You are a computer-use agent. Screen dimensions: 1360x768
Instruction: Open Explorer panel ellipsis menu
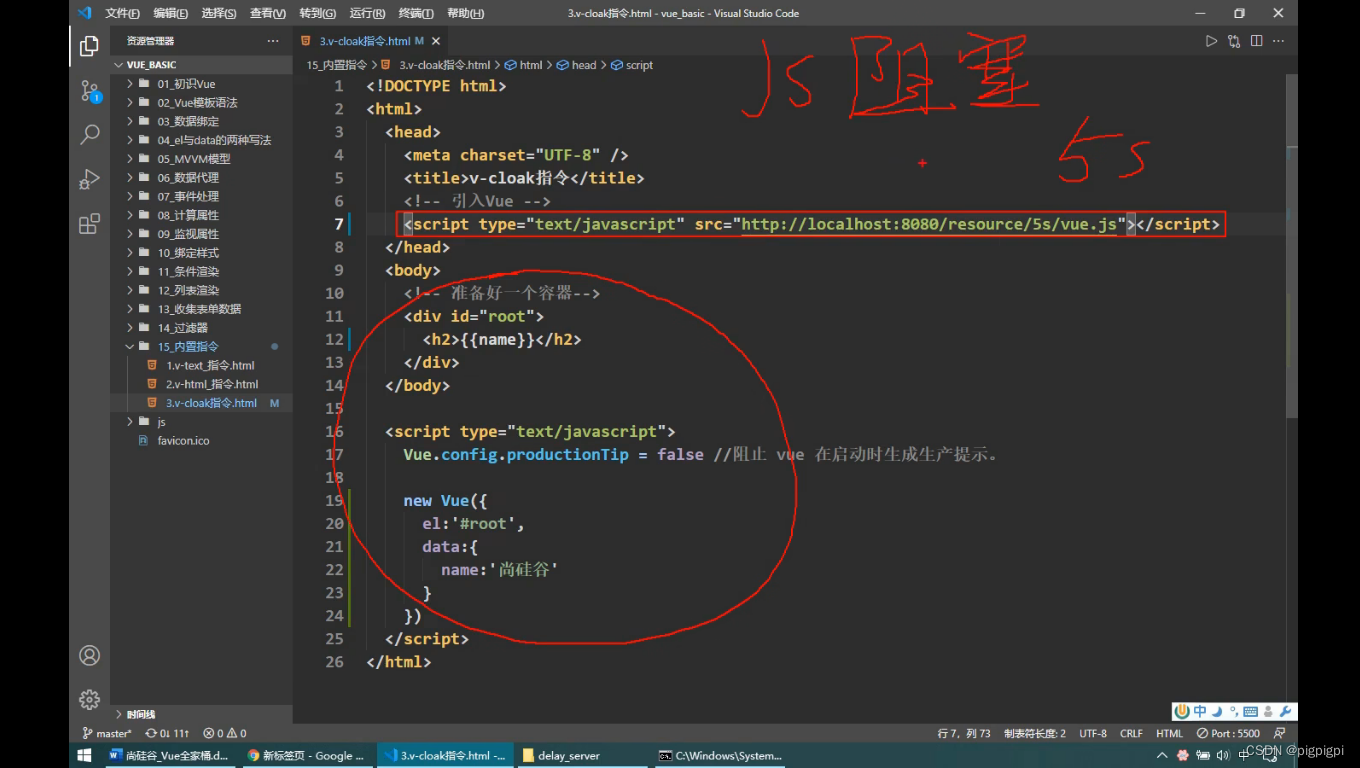click(273, 41)
